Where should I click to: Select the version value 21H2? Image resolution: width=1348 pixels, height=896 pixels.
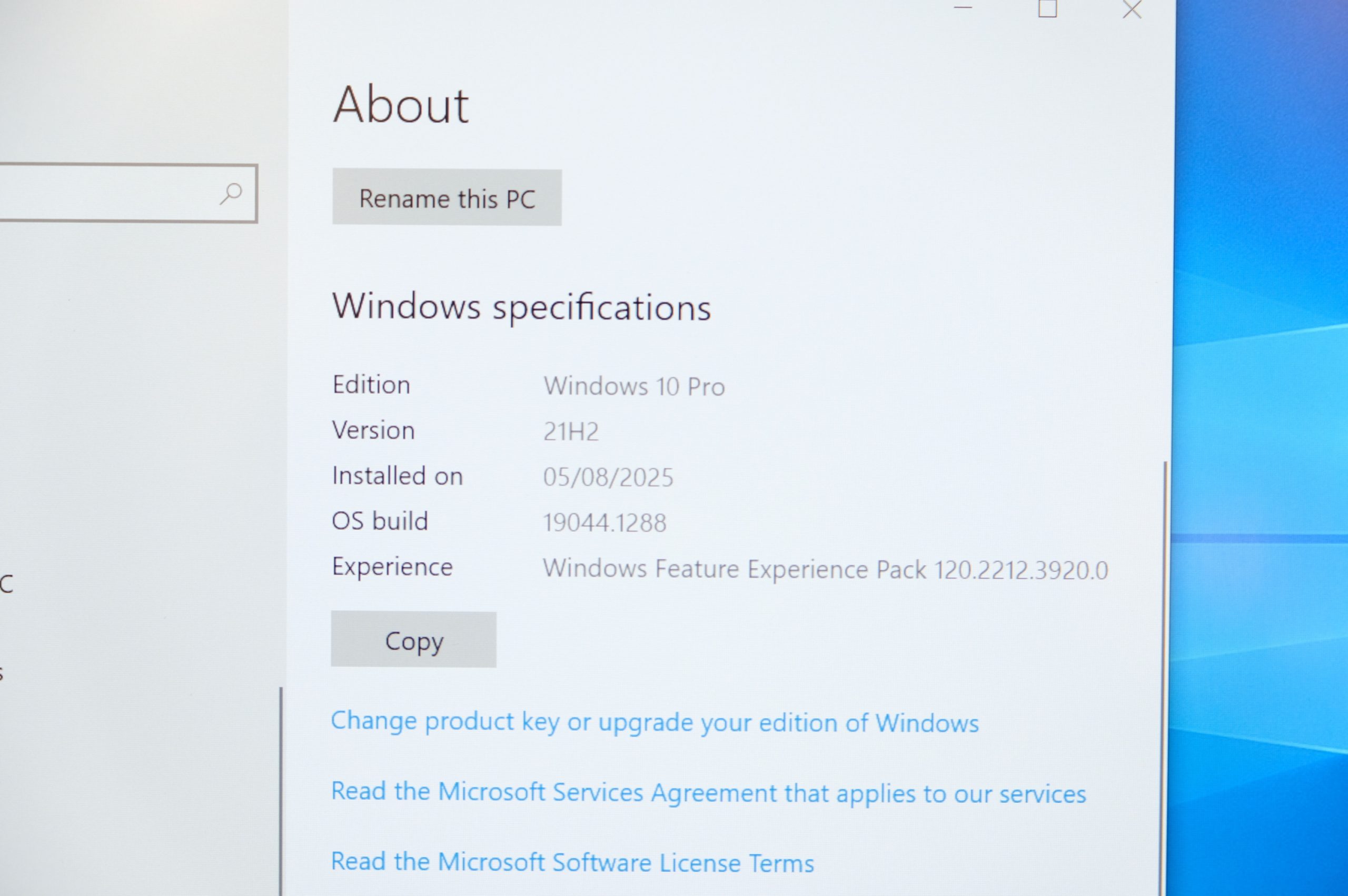[x=571, y=432]
